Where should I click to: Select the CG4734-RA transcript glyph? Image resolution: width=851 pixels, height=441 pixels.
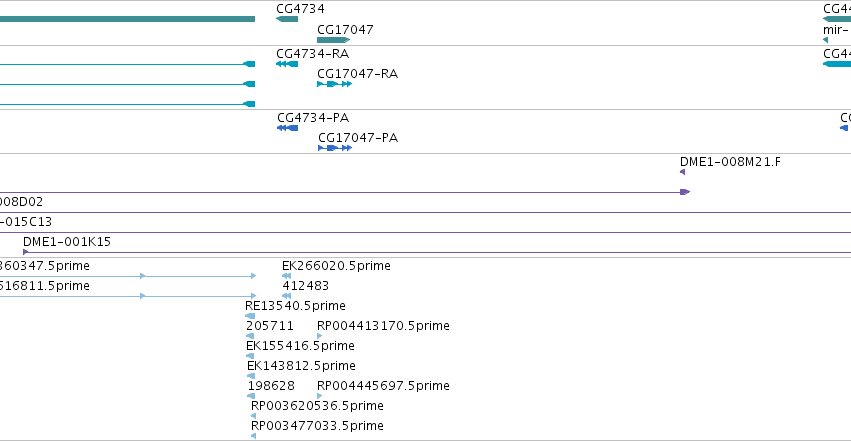click(x=287, y=64)
